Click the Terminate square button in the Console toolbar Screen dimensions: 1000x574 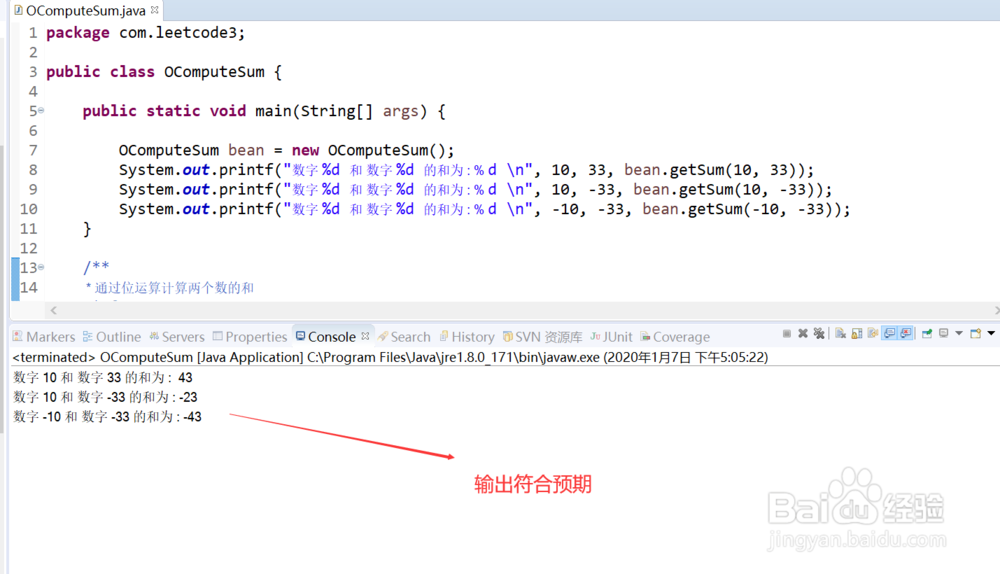787,334
